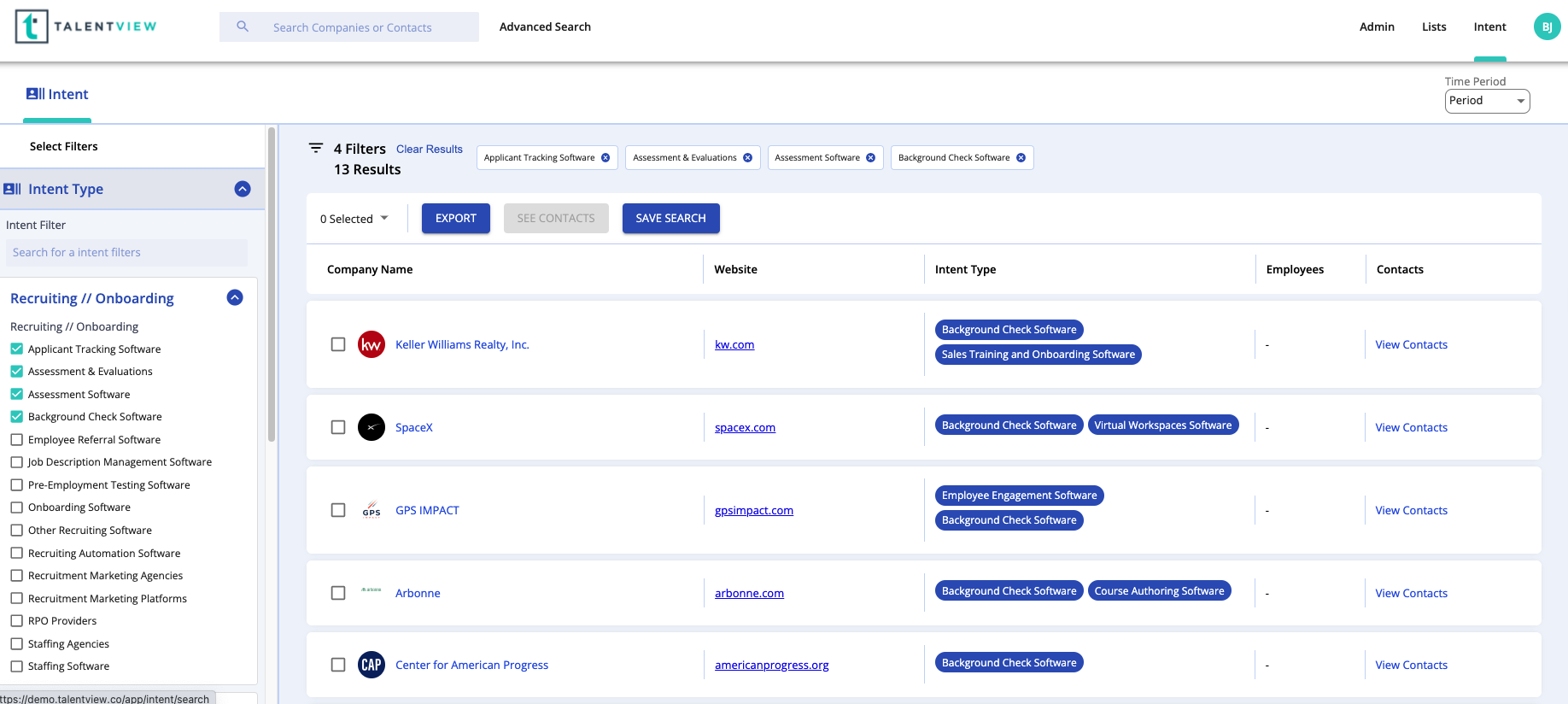
Task: Select the GPS IMPACT row checkbox
Action: click(x=338, y=510)
